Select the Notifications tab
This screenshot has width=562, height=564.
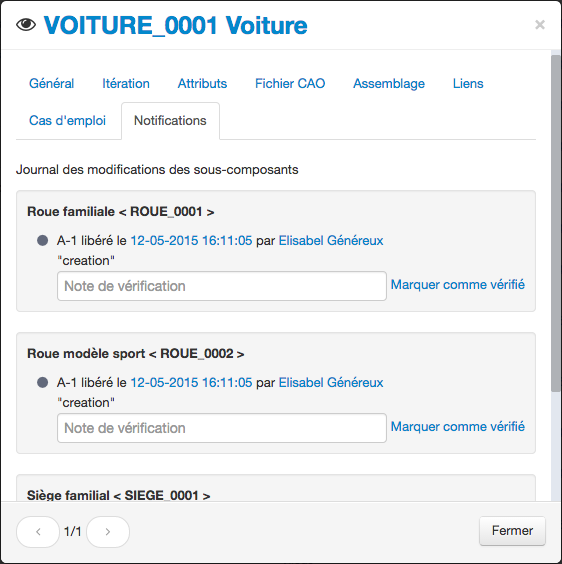[x=170, y=120]
